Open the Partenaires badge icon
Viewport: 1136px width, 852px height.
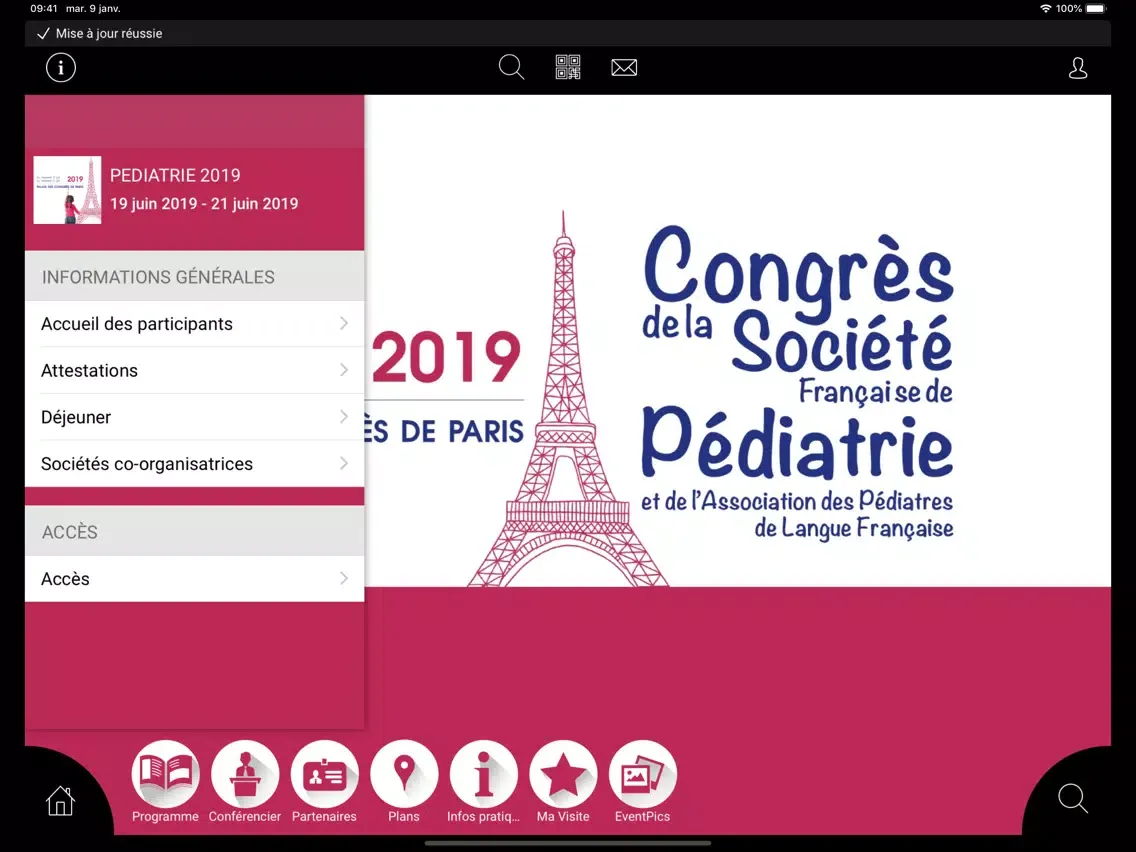click(325, 774)
